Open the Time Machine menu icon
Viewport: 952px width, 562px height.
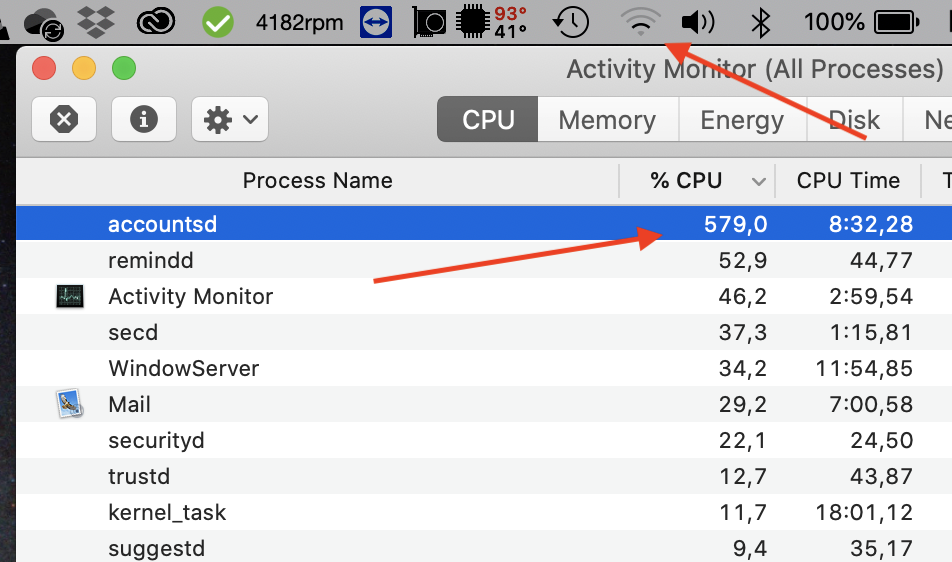point(571,21)
